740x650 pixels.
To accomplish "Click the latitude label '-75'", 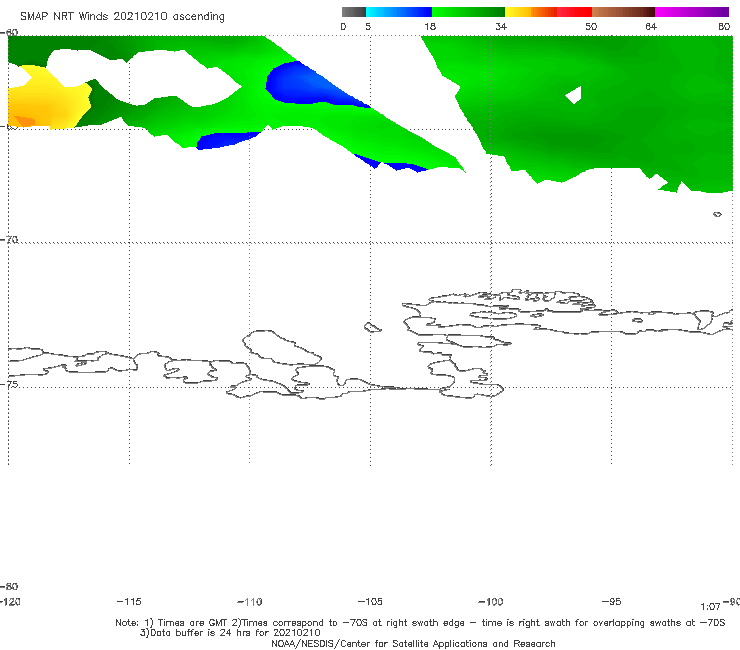I will pyautogui.click(x=9, y=384).
